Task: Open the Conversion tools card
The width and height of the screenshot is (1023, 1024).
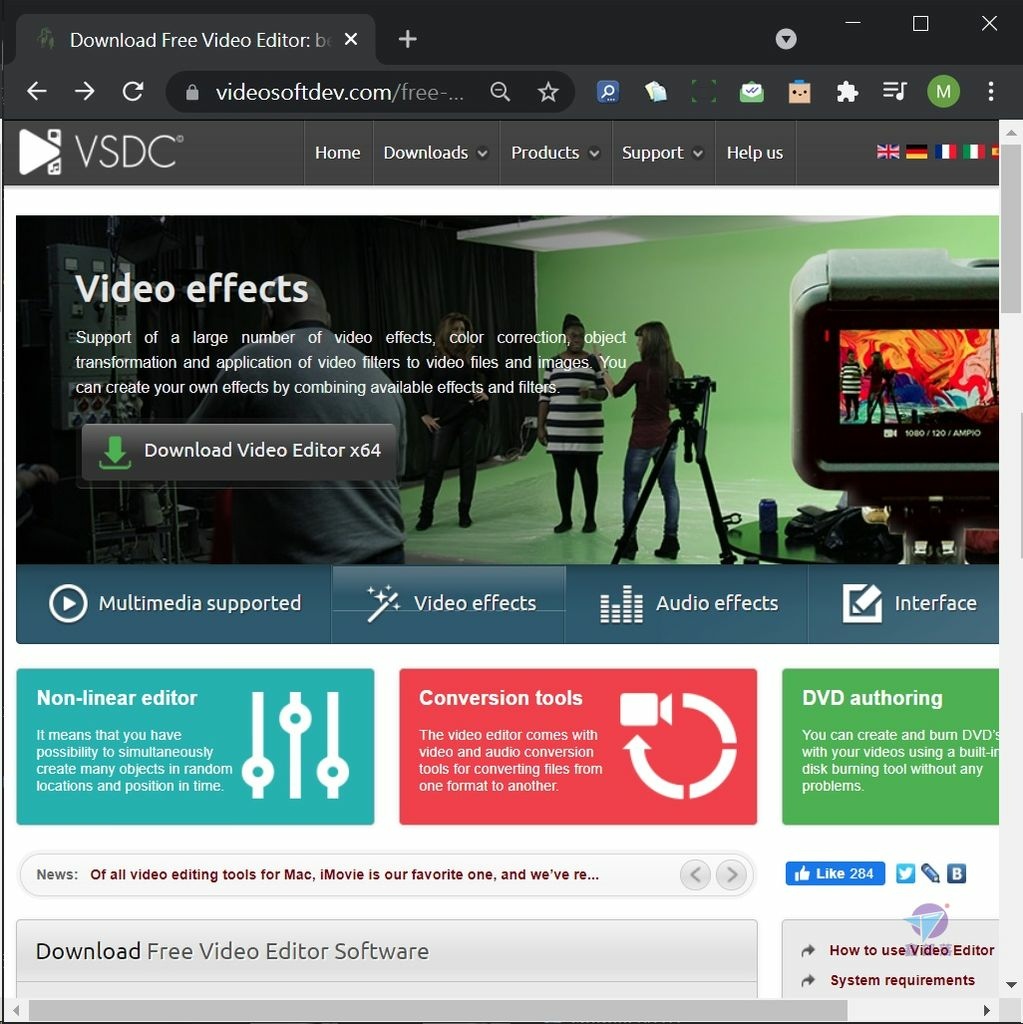Action: pos(578,746)
